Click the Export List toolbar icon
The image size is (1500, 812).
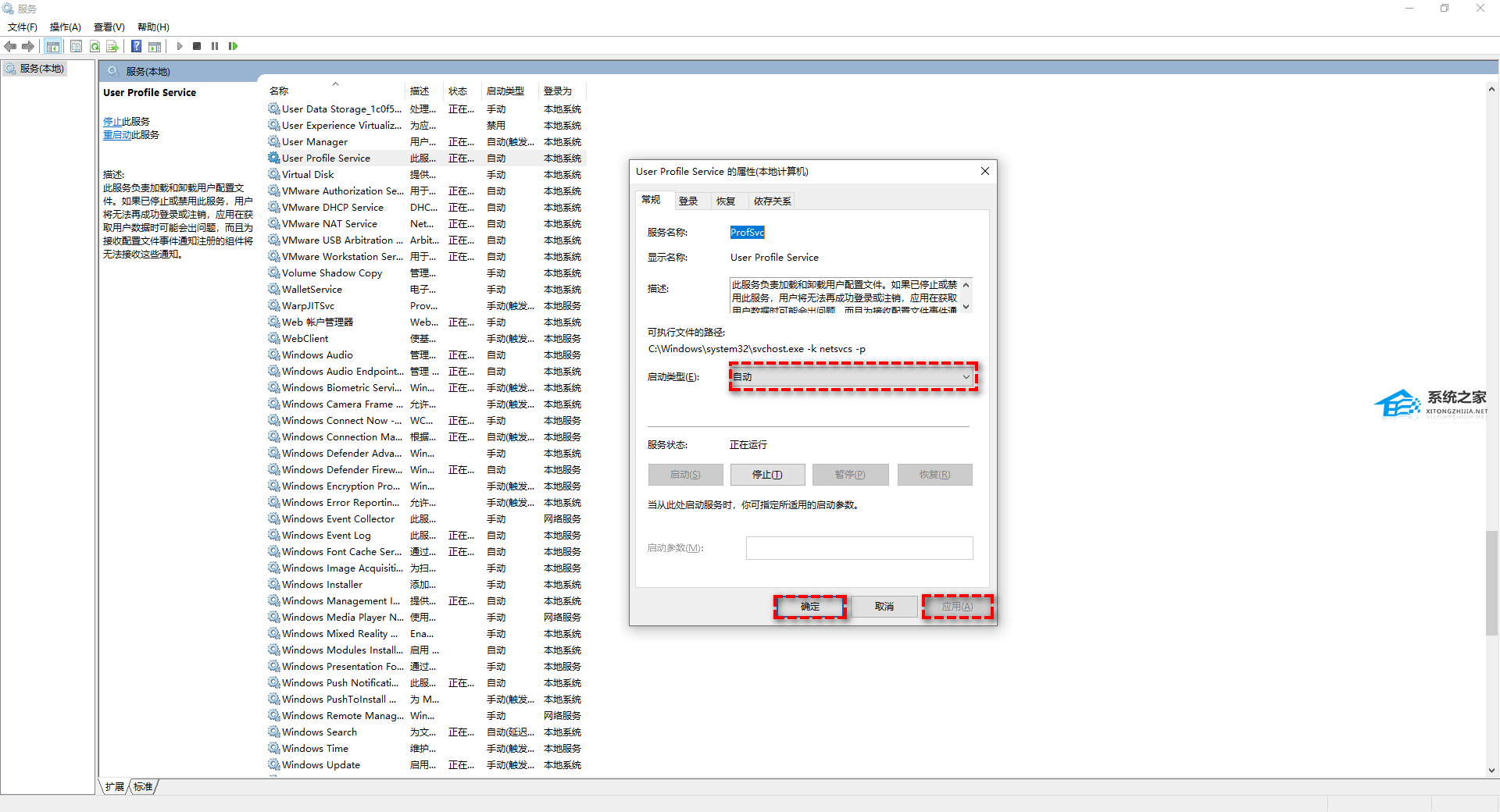112,46
